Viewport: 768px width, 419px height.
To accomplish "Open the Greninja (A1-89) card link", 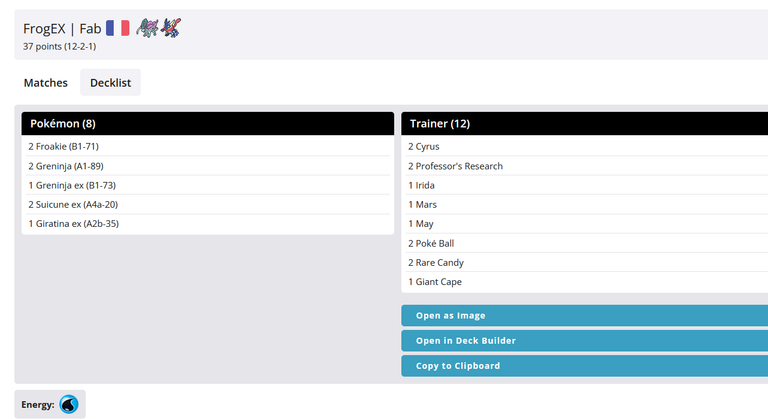I will click(x=66, y=166).
